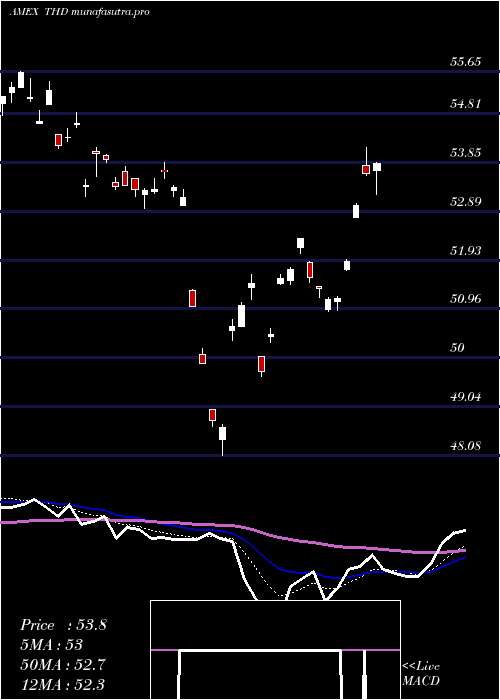Select the 50.96 price level label
This screenshot has height=700, width=500.
tap(465, 299)
